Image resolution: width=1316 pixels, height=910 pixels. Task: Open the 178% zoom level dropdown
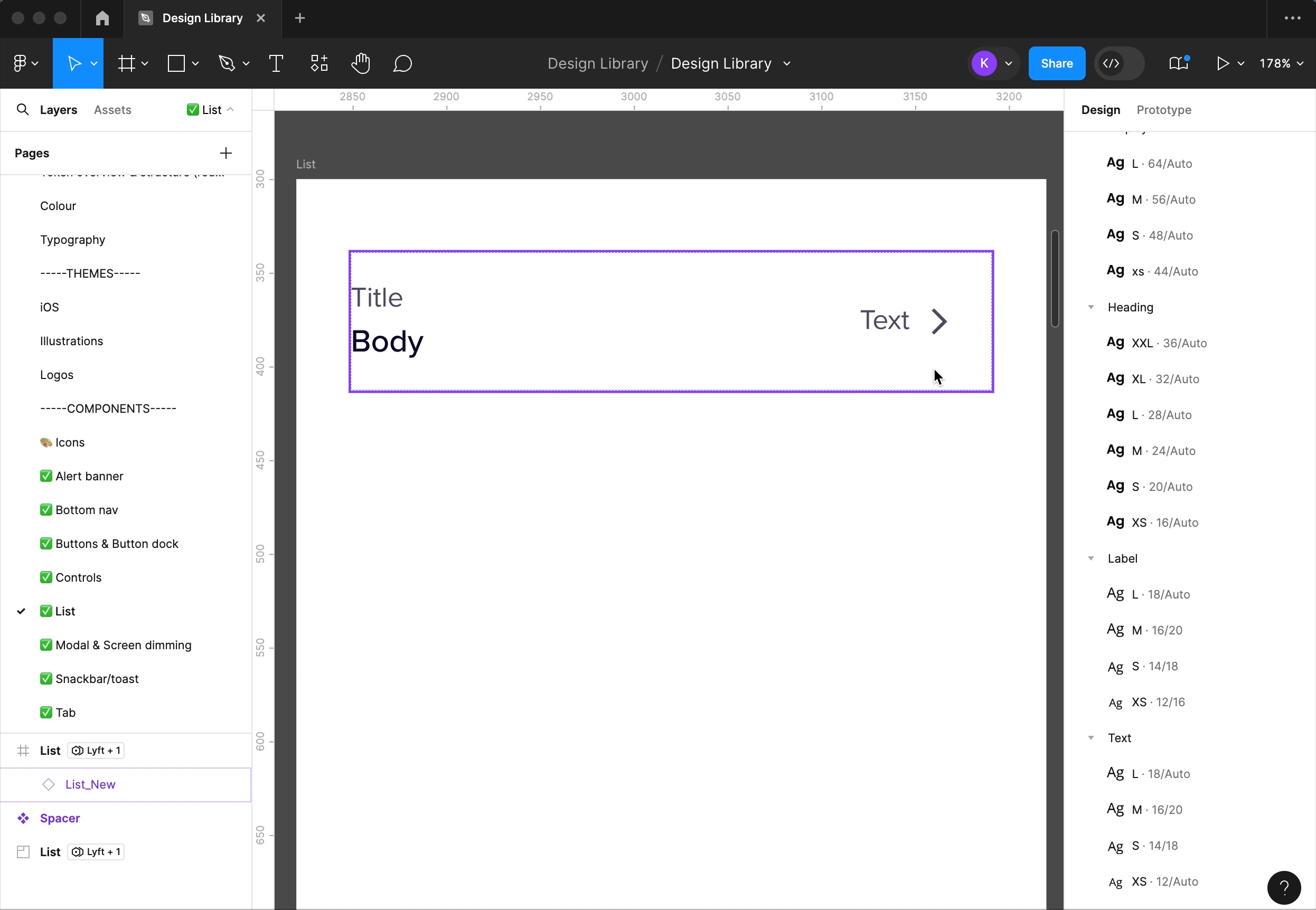pyautogui.click(x=1281, y=63)
